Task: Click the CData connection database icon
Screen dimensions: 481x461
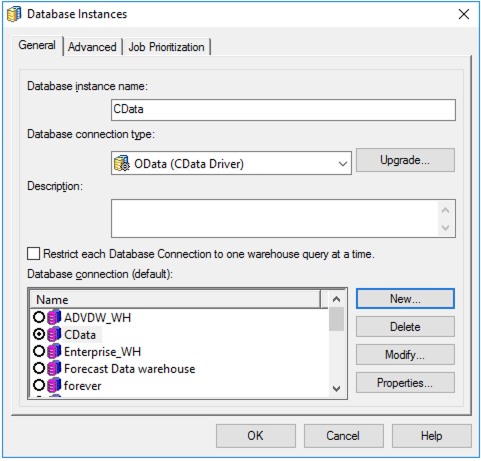Action: pyautogui.click(x=54, y=334)
